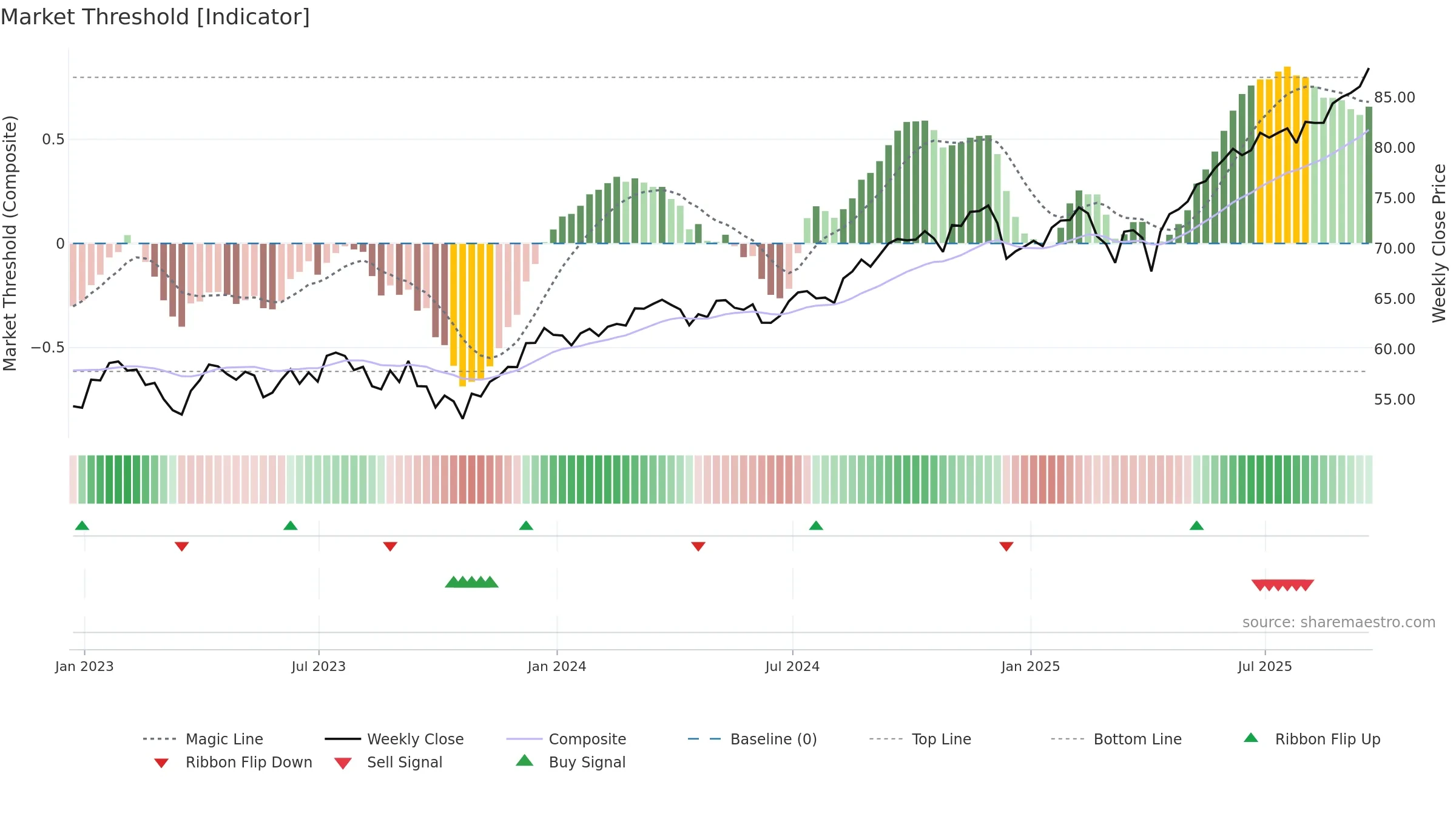Click the Jul 2024 axis label
Viewport: 1456px width, 819px height.
coord(792,666)
